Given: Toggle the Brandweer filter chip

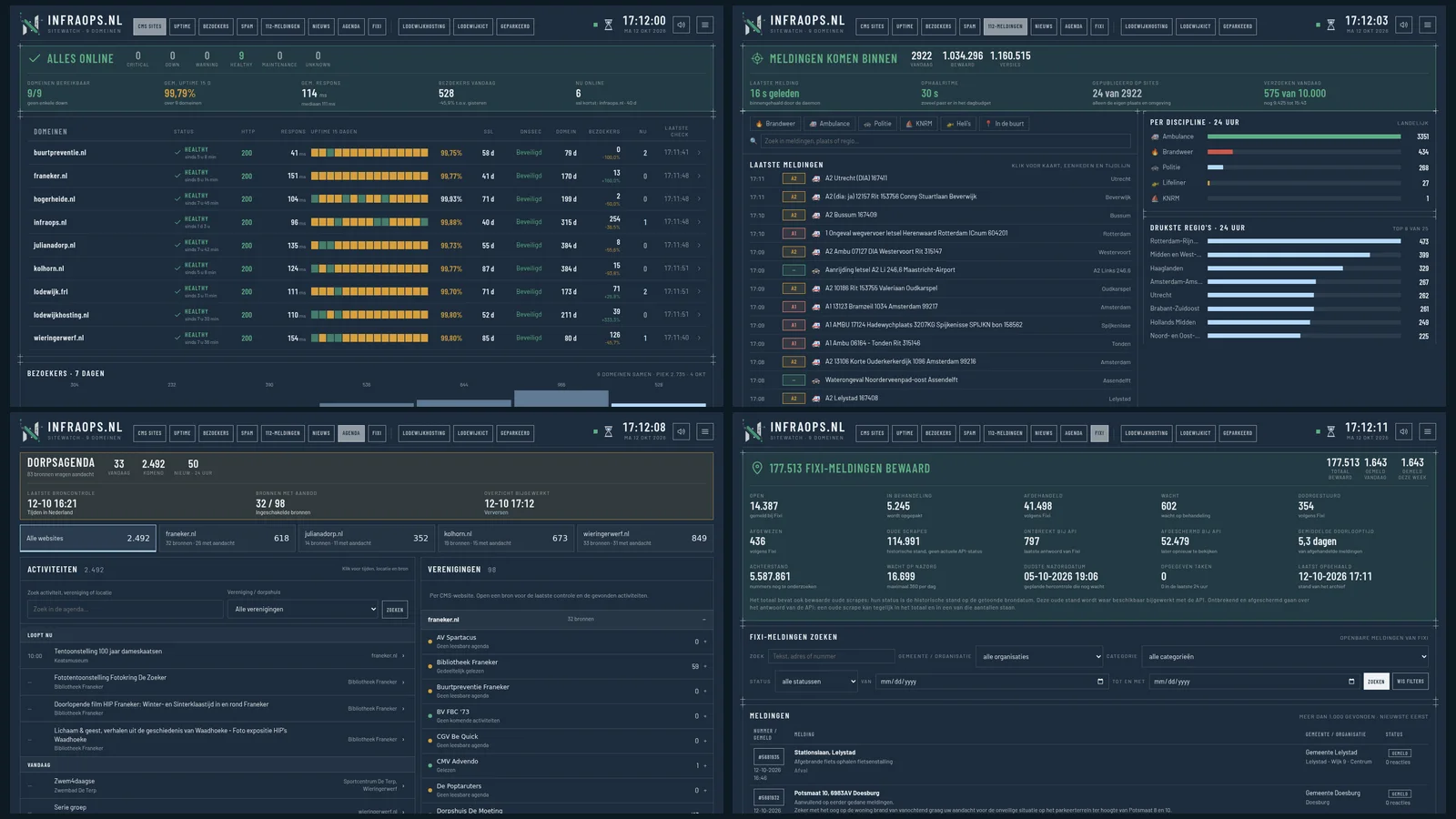Looking at the screenshot, I should coord(775,124).
